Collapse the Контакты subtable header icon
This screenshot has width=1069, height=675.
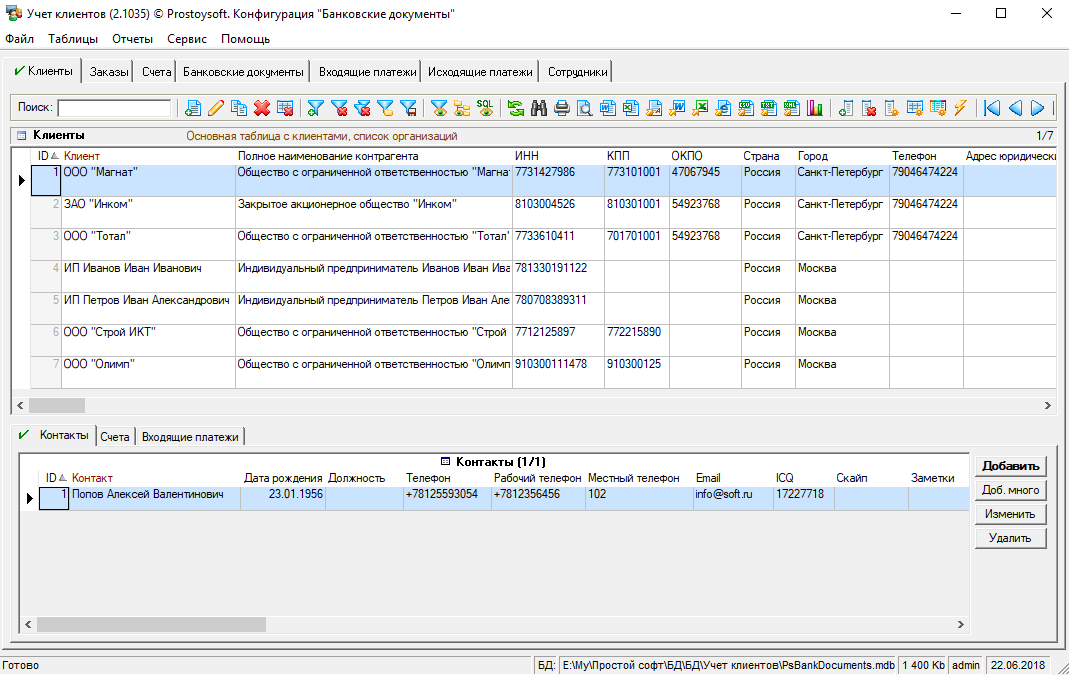pyautogui.click(x=445, y=462)
